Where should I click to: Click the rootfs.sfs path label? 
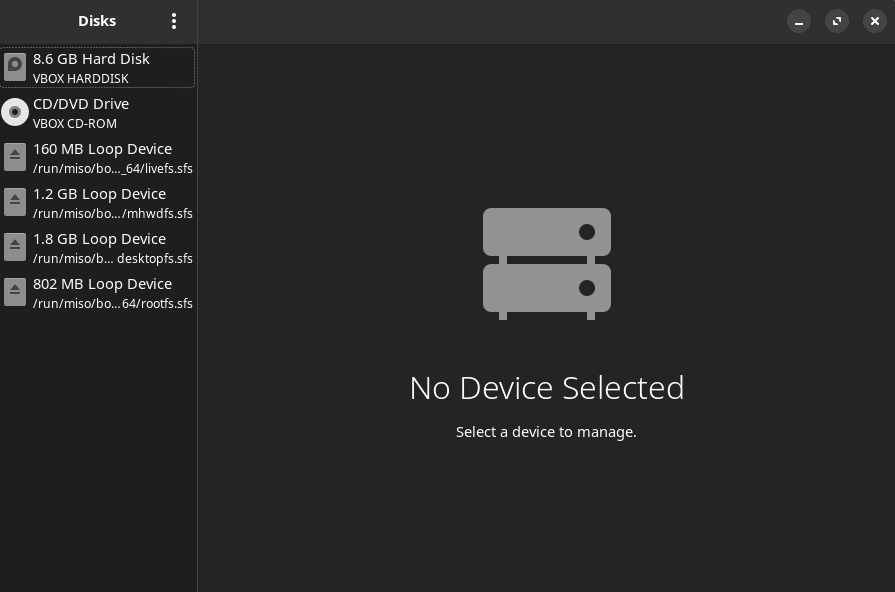point(113,303)
